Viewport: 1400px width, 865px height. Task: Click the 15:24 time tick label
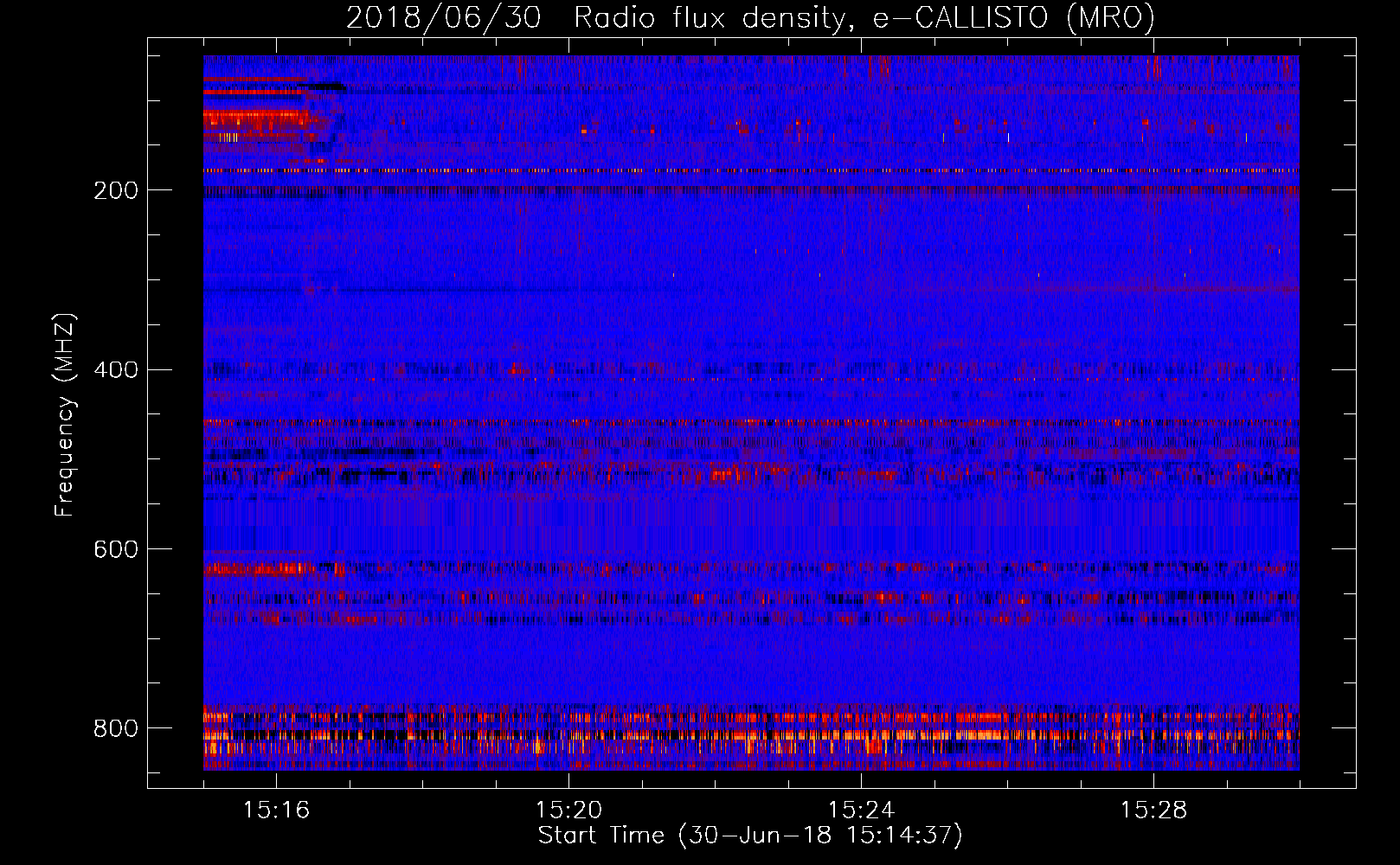pos(861,810)
